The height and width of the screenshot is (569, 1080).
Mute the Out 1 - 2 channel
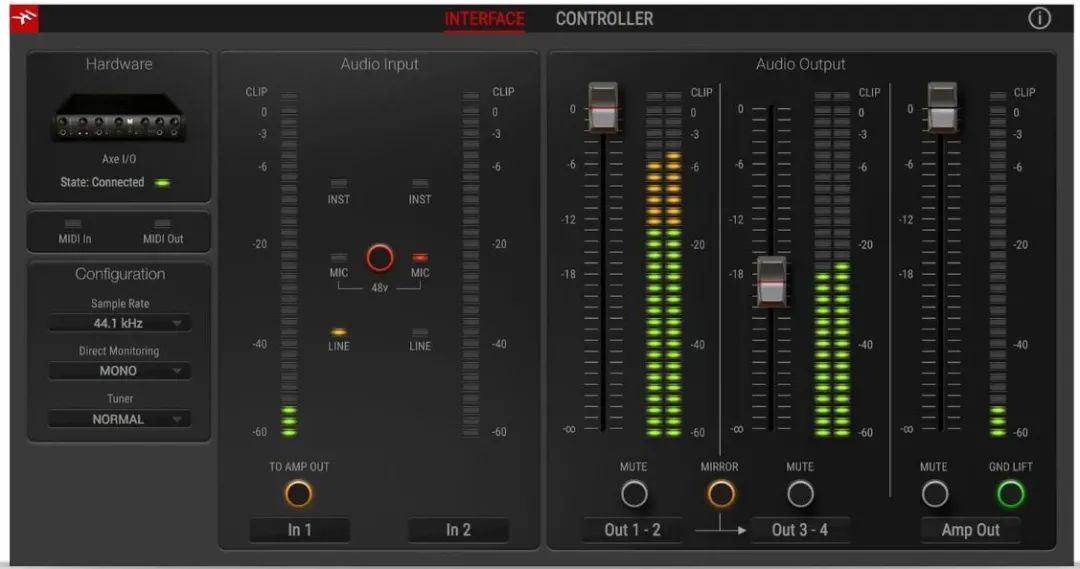click(634, 494)
